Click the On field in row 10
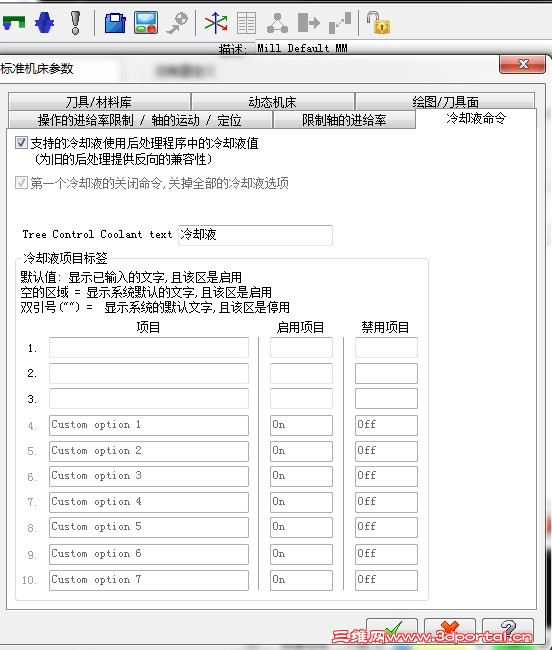 (x=301, y=580)
